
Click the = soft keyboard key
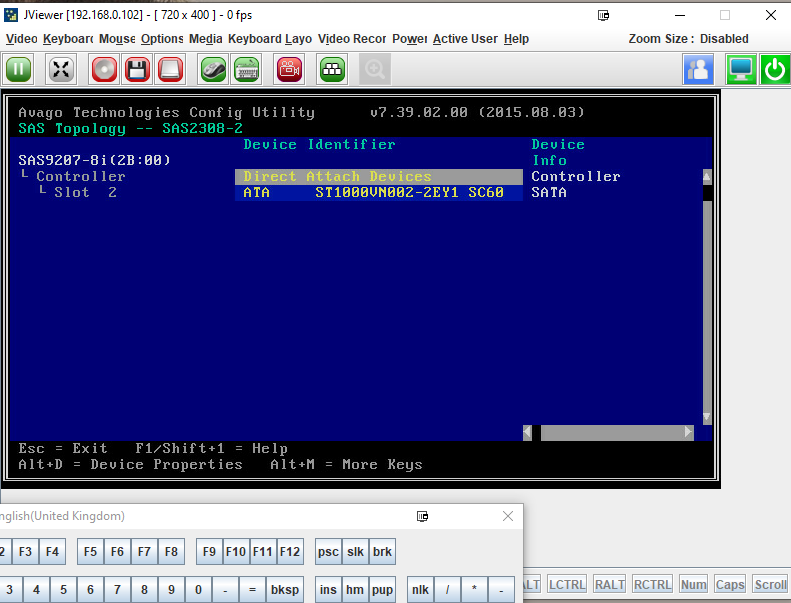tap(252, 589)
